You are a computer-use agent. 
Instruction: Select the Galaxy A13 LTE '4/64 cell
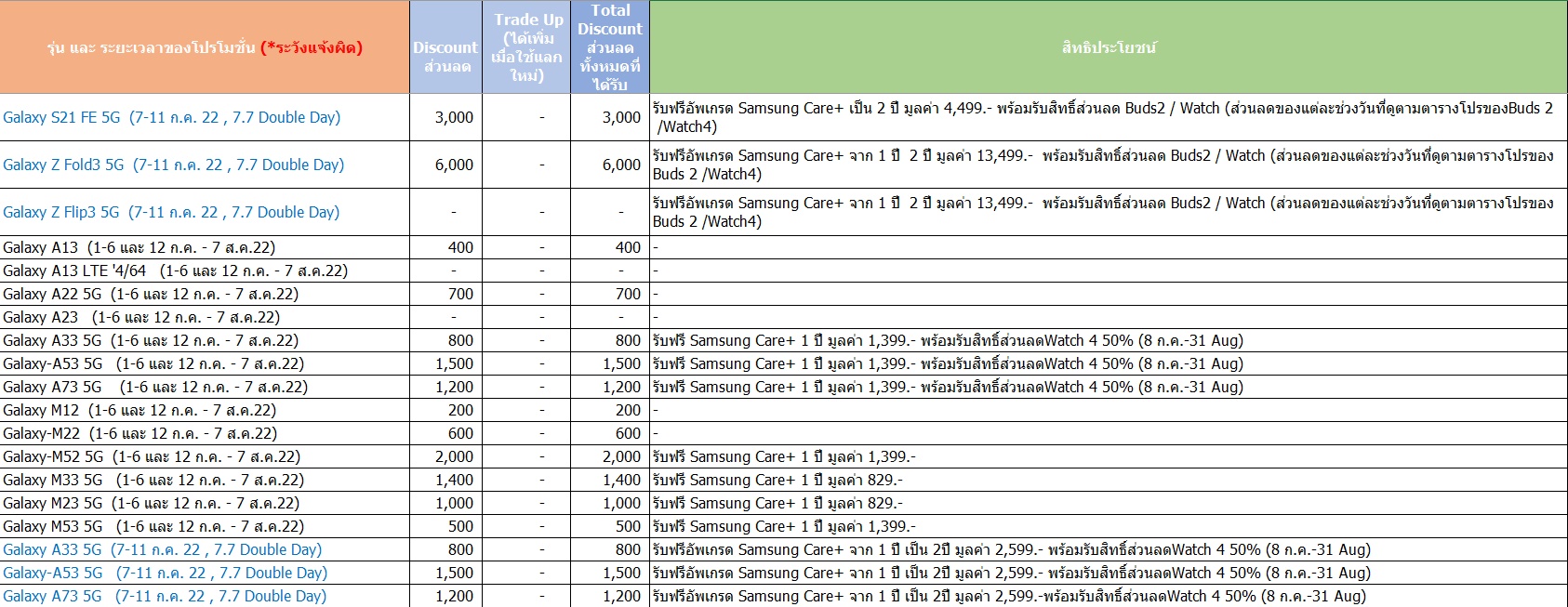click(x=205, y=271)
